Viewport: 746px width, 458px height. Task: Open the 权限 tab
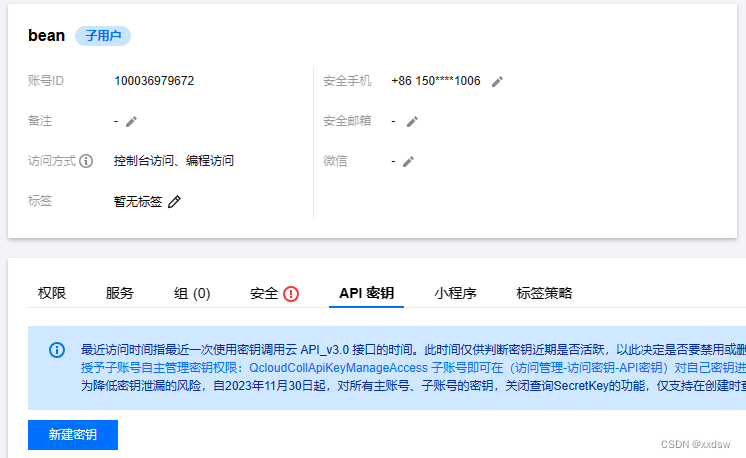click(x=52, y=293)
